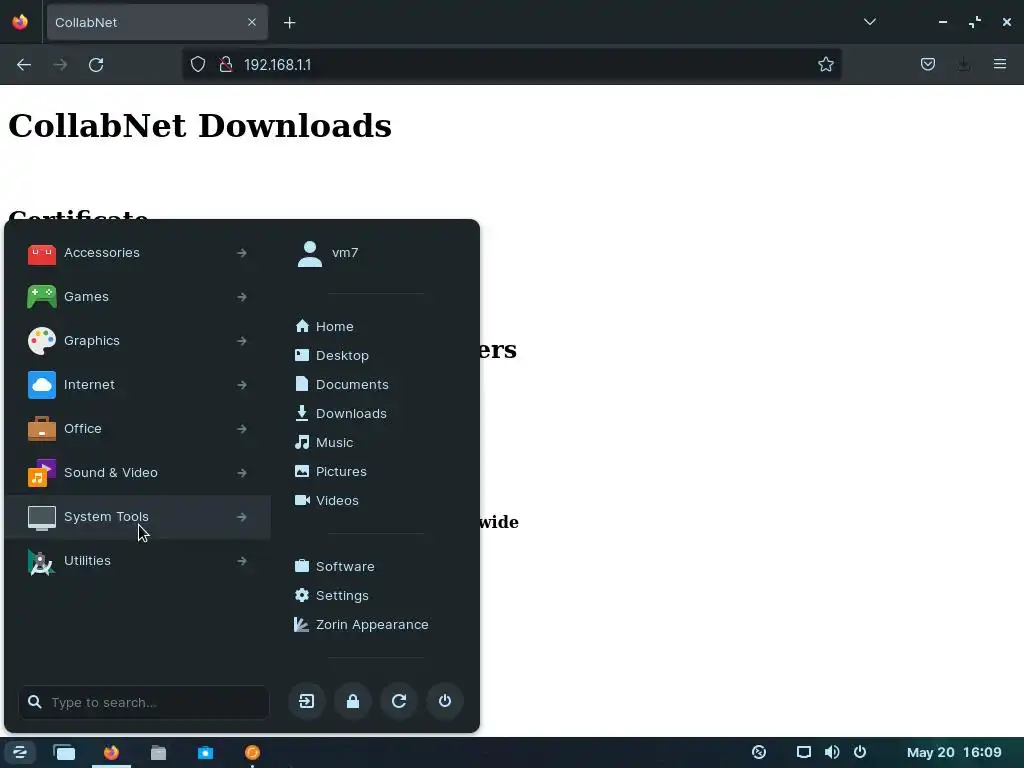Click the Zorin menu button on taskbar
Screen dimensions: 1024x768
coord(20,752)
